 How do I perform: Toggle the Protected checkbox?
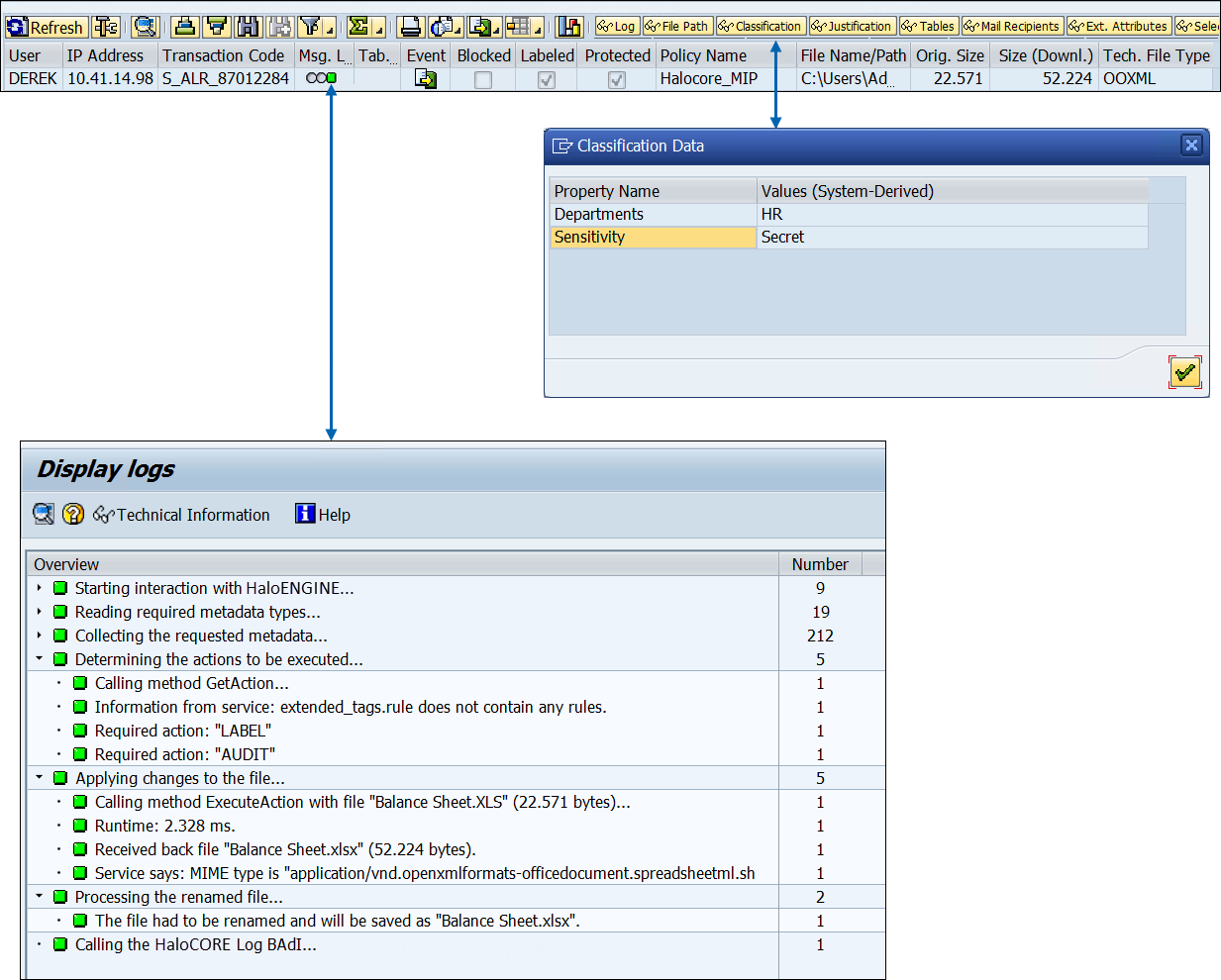pos(617,80)
